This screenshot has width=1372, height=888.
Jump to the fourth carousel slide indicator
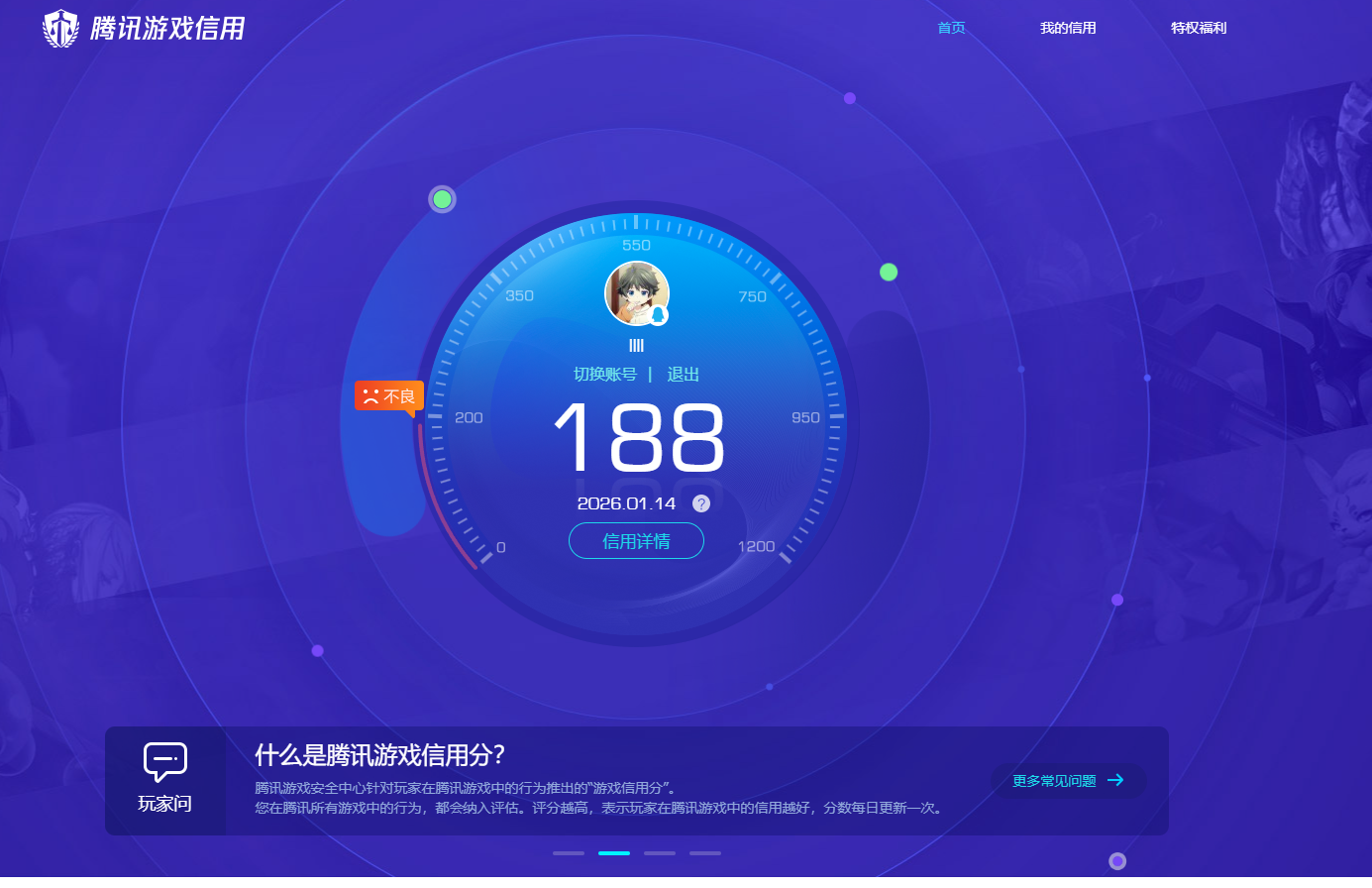[705, 852]
